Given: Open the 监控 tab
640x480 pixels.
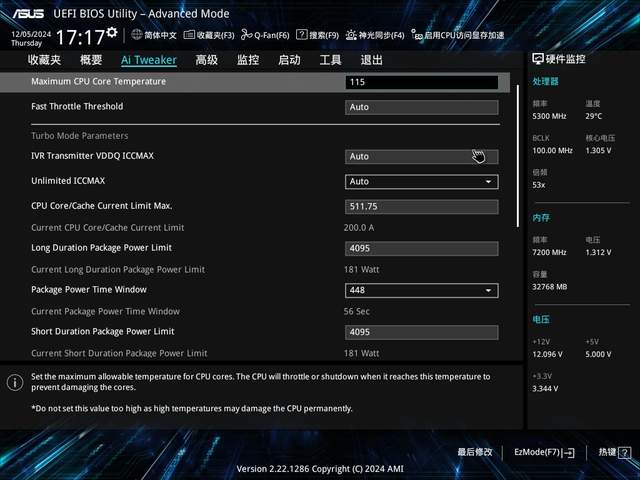Looking at the screenshot, I should [248, 60].
